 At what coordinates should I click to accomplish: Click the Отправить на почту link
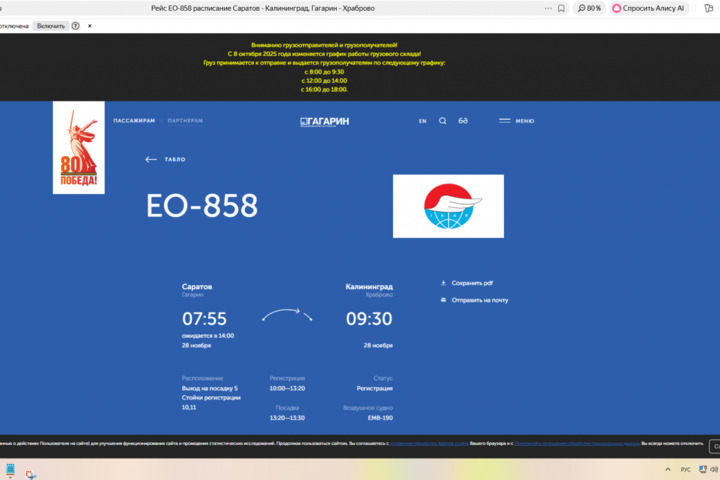pyautogui.click(x=479, y=300)
